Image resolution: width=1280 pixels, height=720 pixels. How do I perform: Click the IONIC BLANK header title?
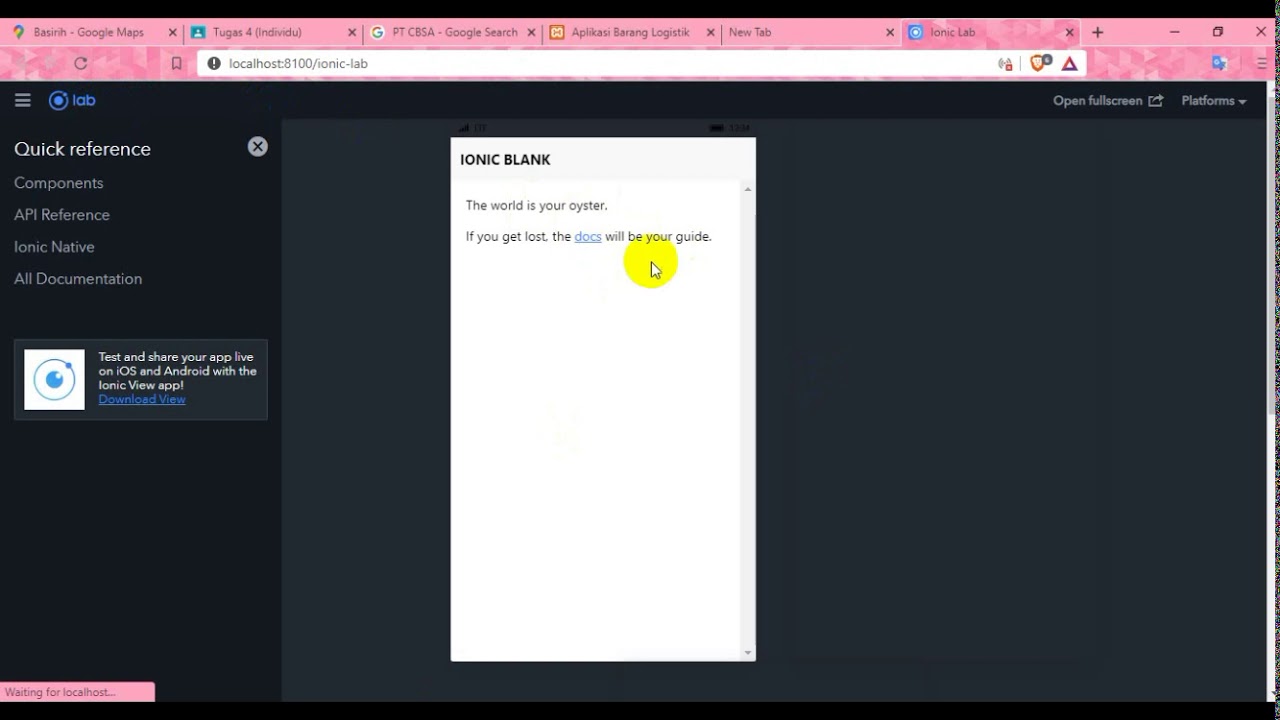(505, 159)
